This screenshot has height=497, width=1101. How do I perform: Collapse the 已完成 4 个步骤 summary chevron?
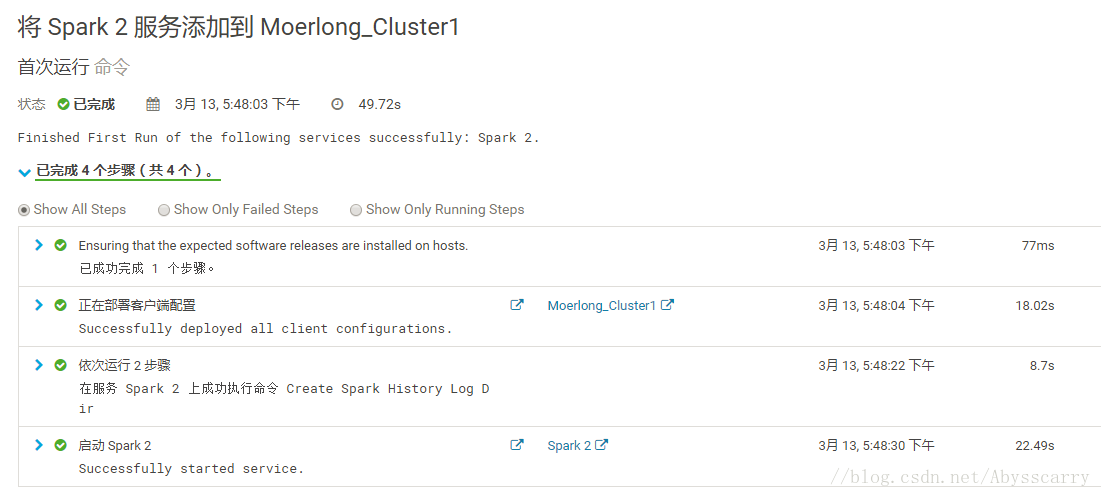pyautogui.click(x=25, y=173)
